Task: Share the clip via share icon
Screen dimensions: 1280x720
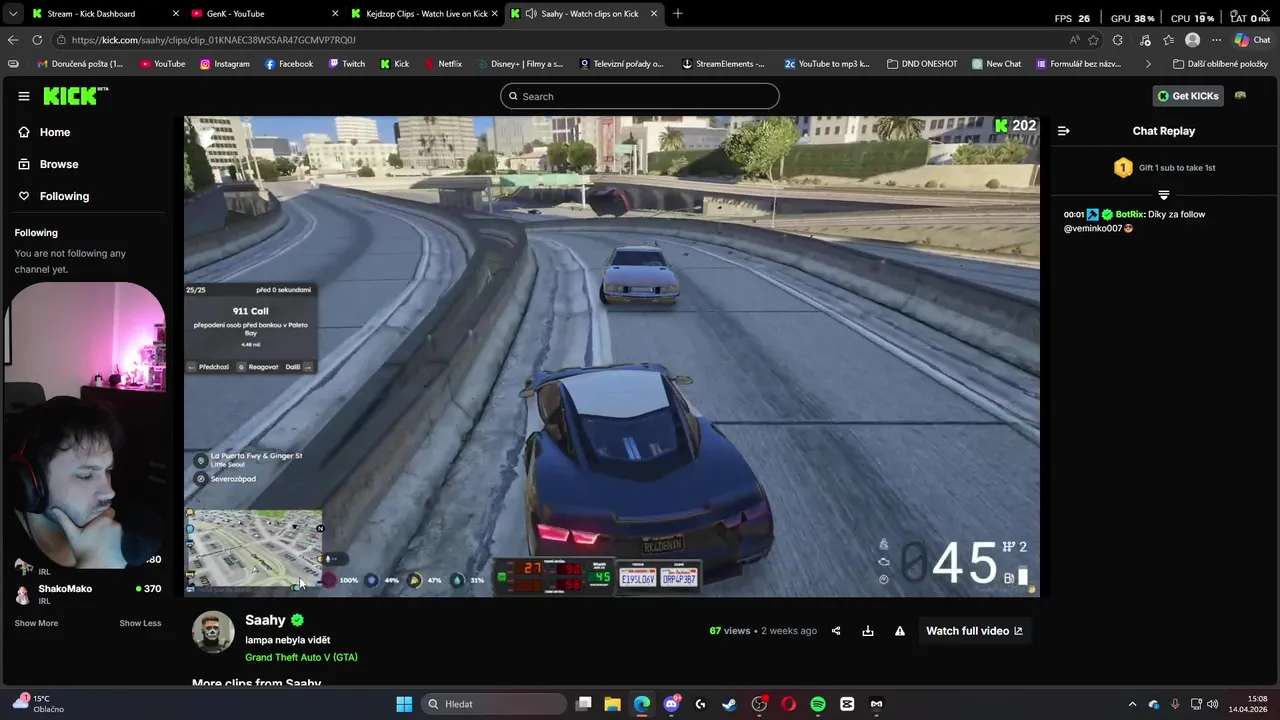Action: pyautogui.click(x=836, y=631)
